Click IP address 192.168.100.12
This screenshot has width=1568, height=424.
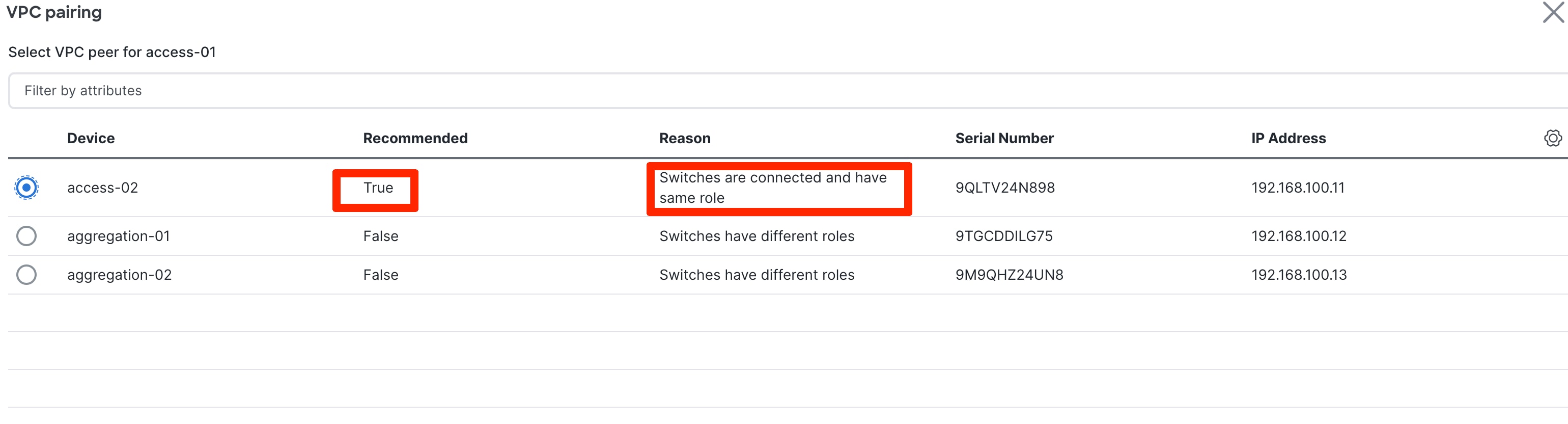pyautogui.click(x=1298, y=236)
